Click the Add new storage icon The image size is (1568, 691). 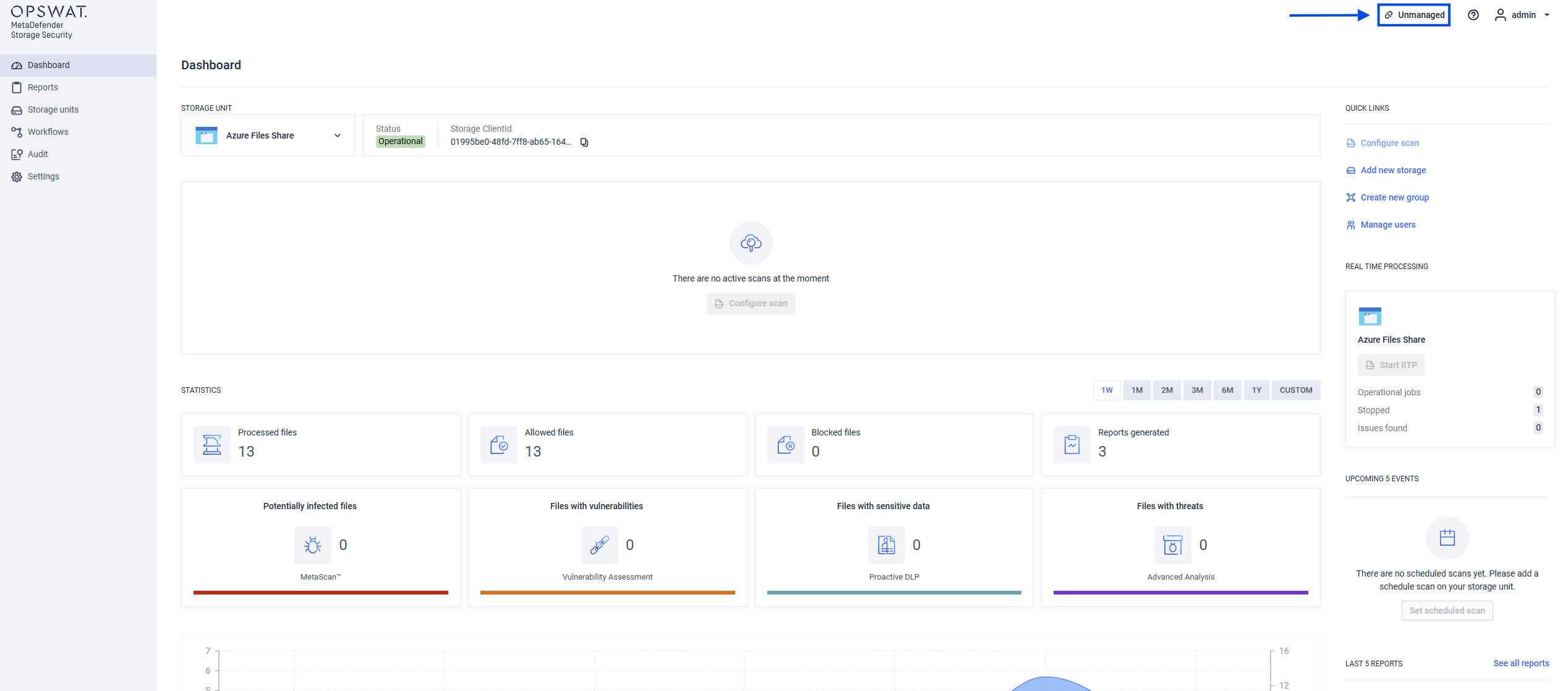pos(1350,171)
